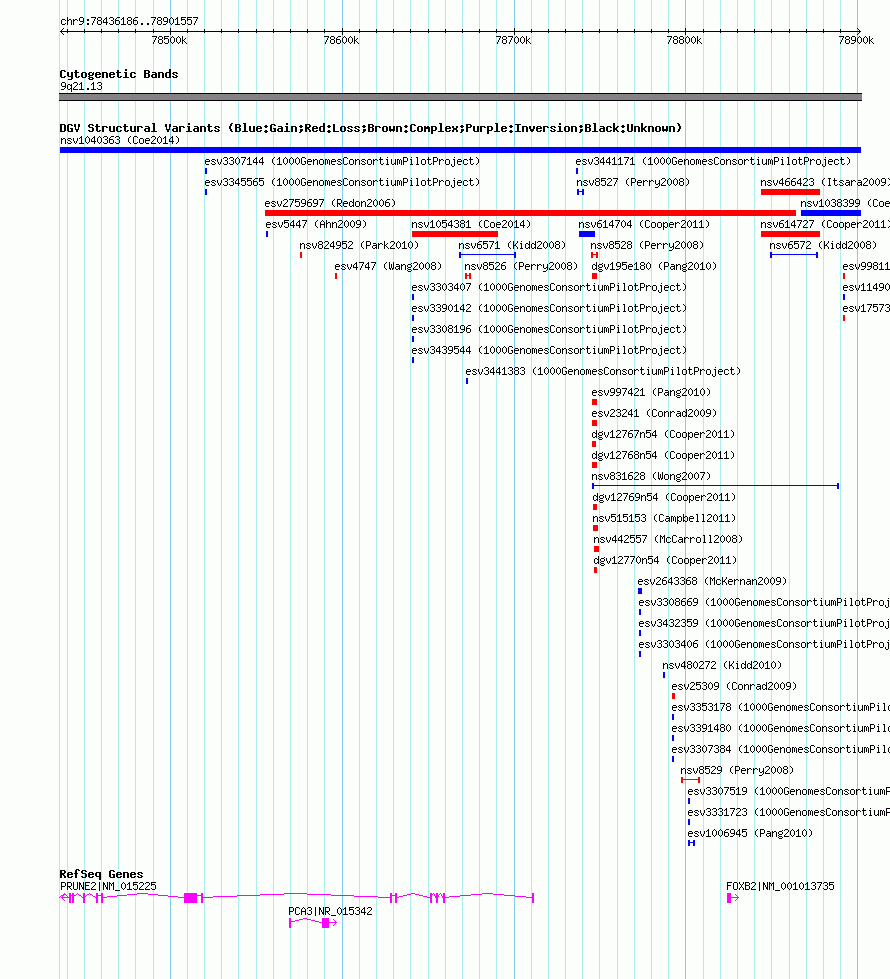Click the RefSeq Genes track title

[101, 874]
